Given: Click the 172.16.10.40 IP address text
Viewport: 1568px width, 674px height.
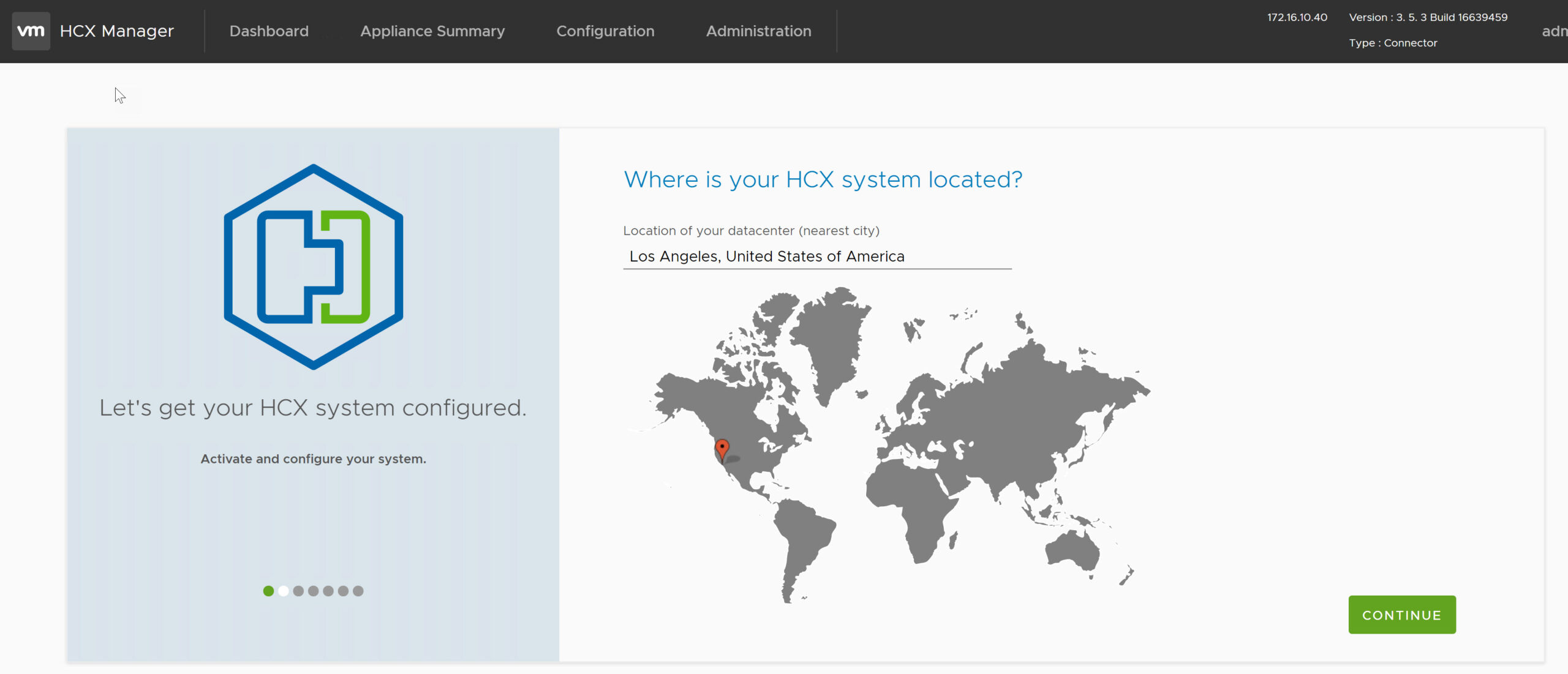Looking at the screenshot, I should 1297,17.
